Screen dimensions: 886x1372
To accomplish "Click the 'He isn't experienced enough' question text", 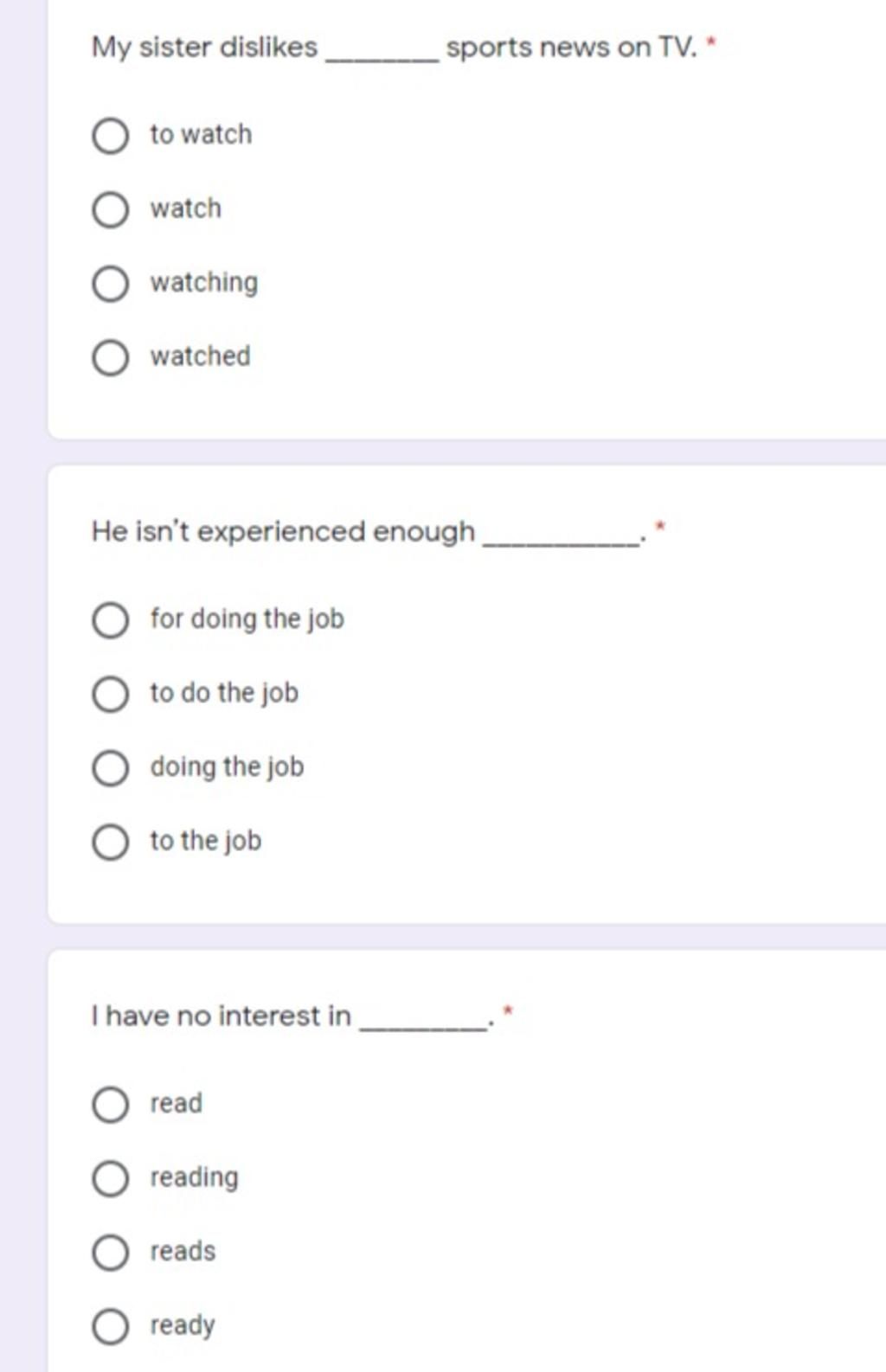I will (283, 531).
